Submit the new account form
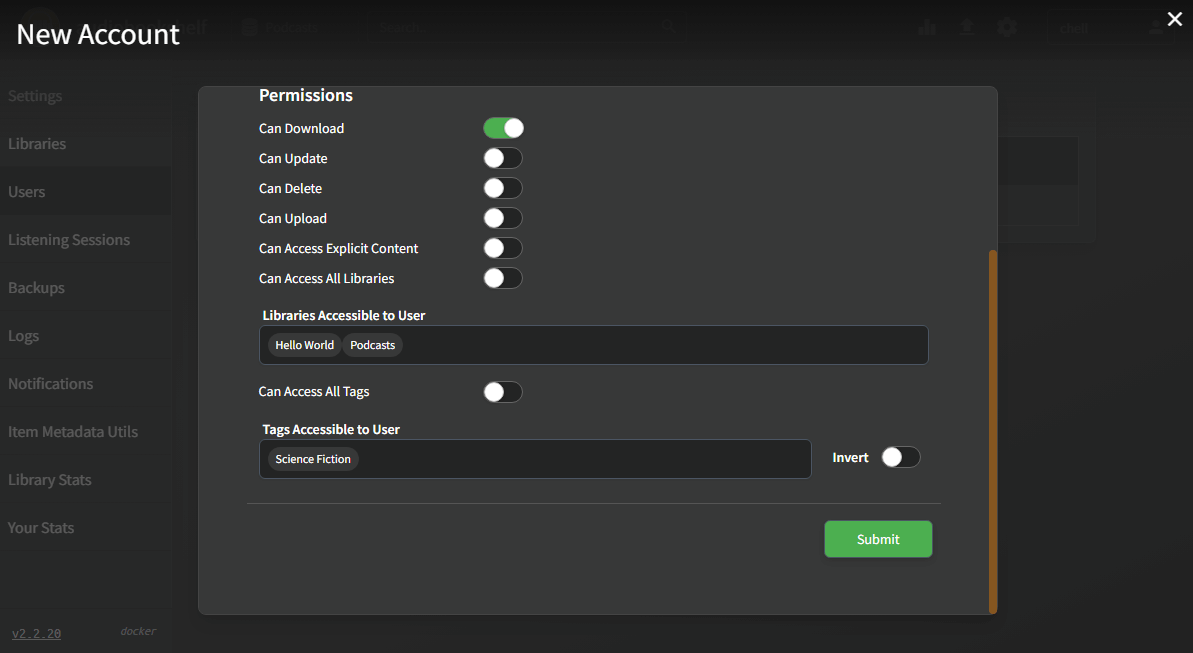 click(x=878, y=539)
